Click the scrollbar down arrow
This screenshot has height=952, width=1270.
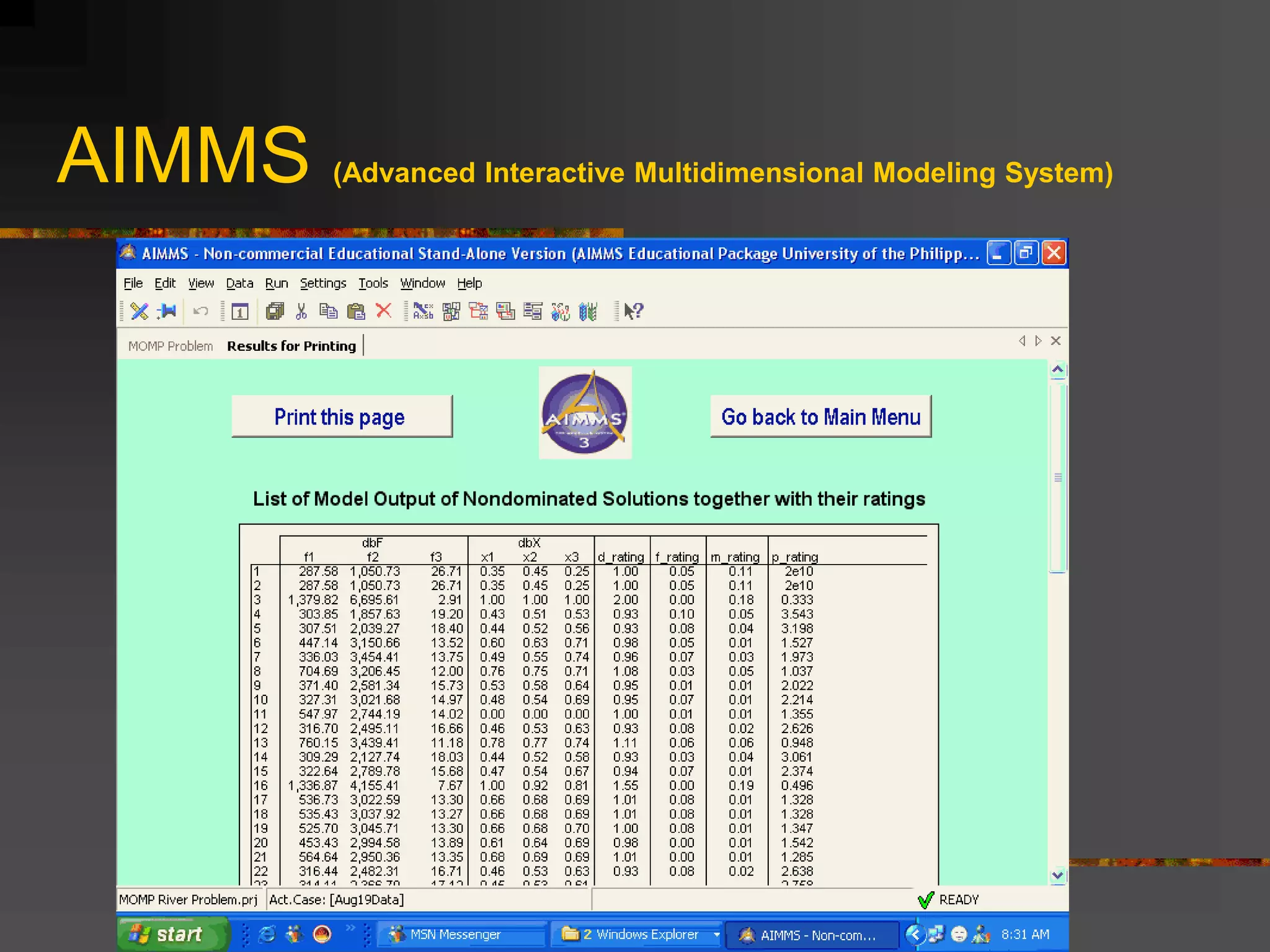tap(1058, 876)
